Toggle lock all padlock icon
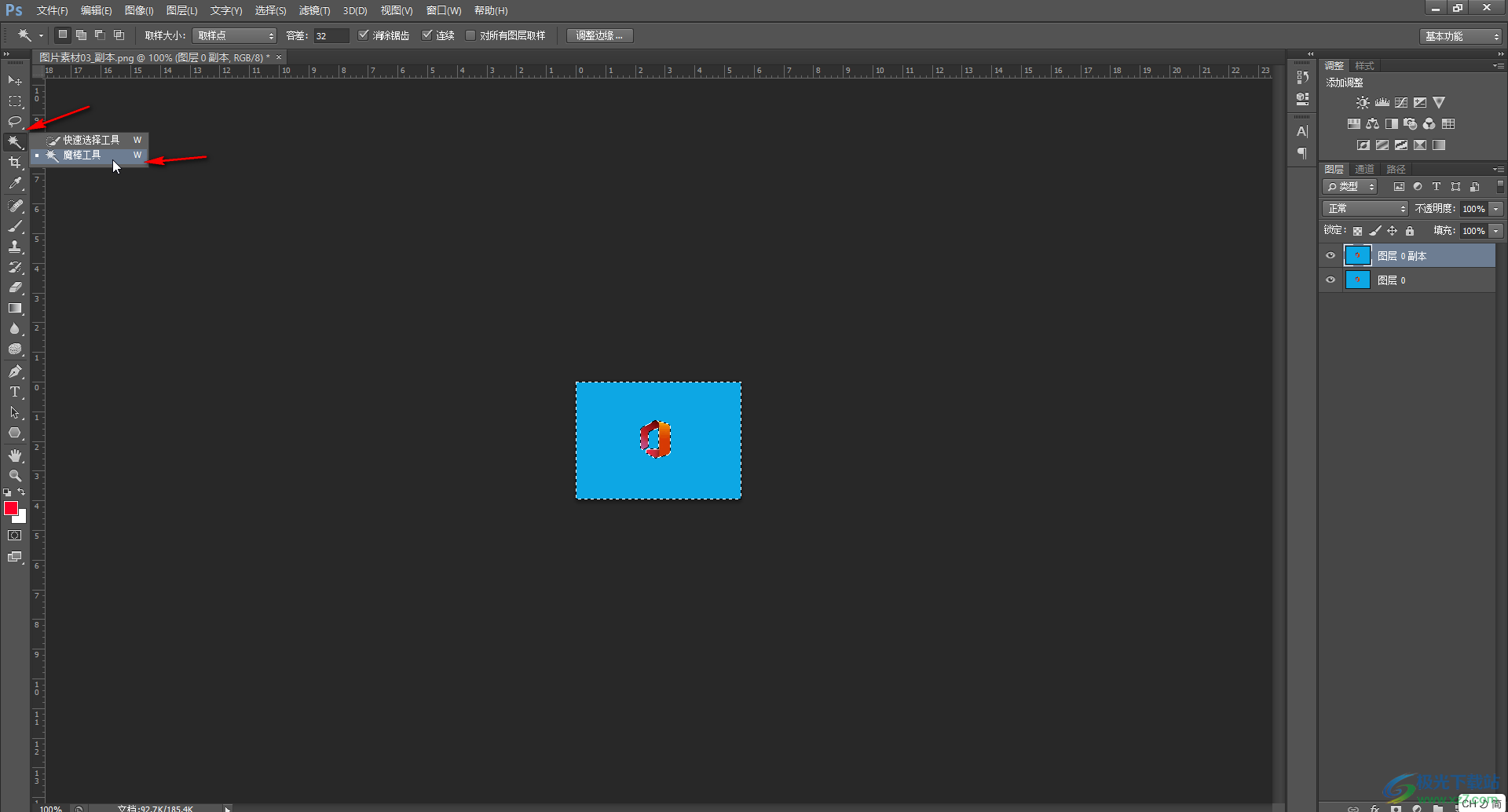 [x=1410, y=231]
